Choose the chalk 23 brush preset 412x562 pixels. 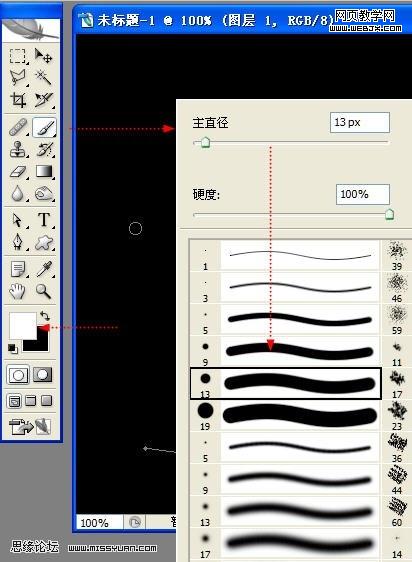coord(397,415)
